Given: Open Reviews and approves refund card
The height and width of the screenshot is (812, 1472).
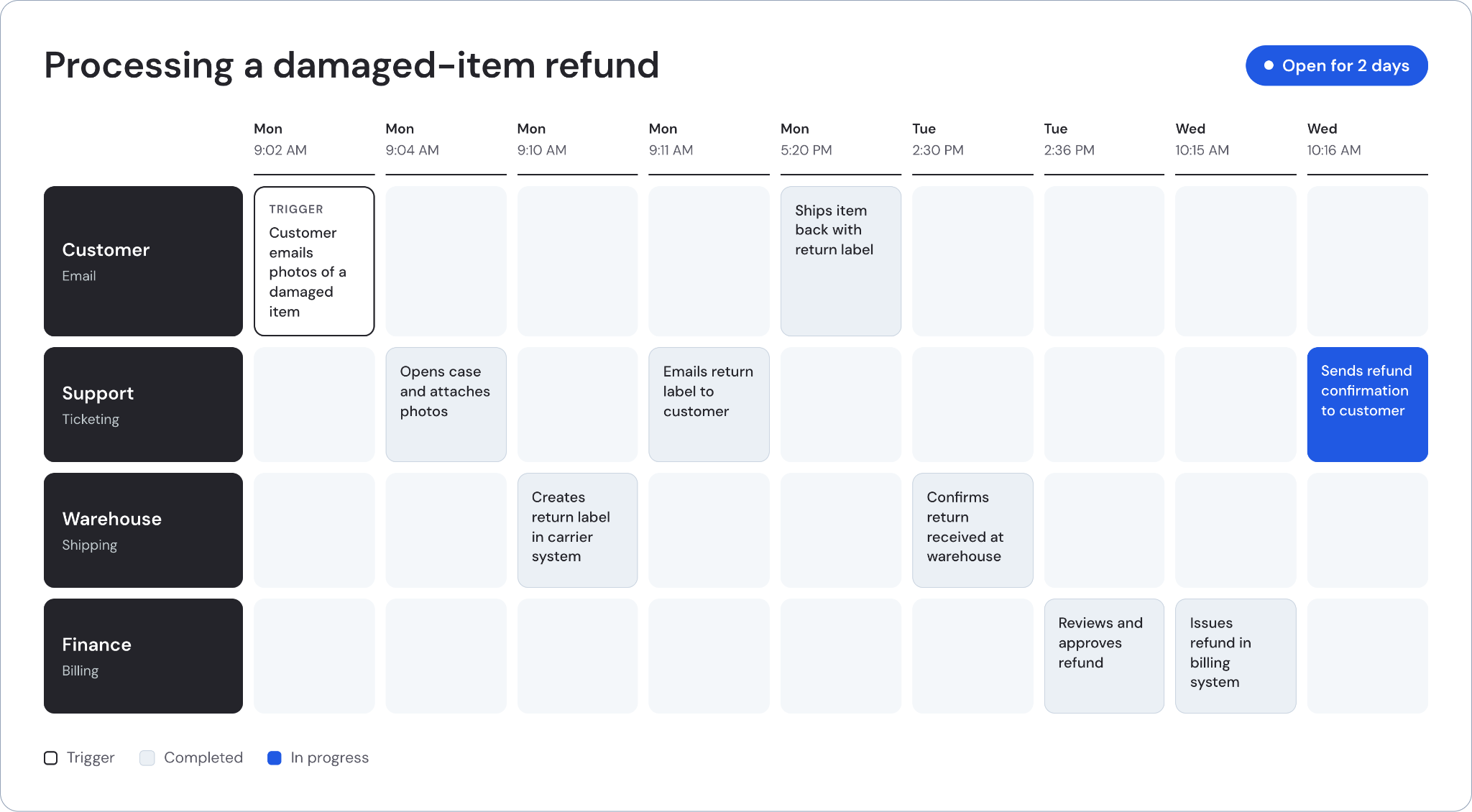Looking at the screenshot, I should [x=1104, y=656].
